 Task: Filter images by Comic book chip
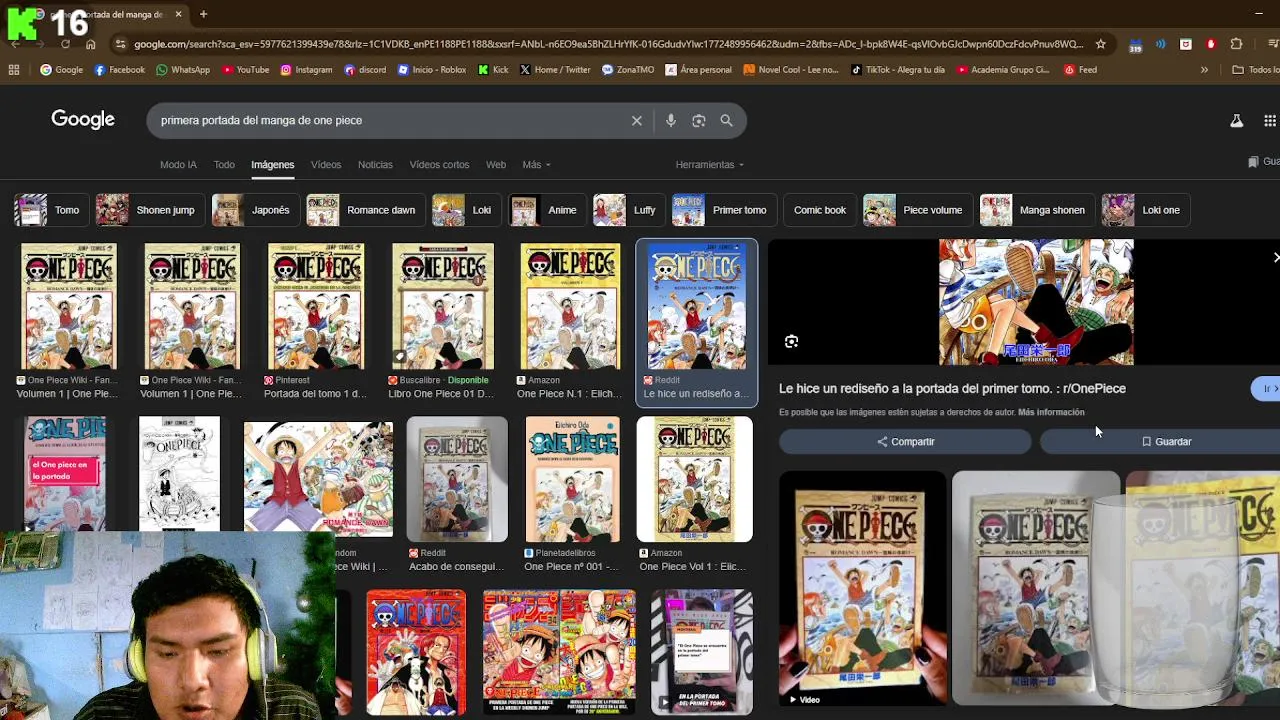pyautogui.click(x=820, y=210)
